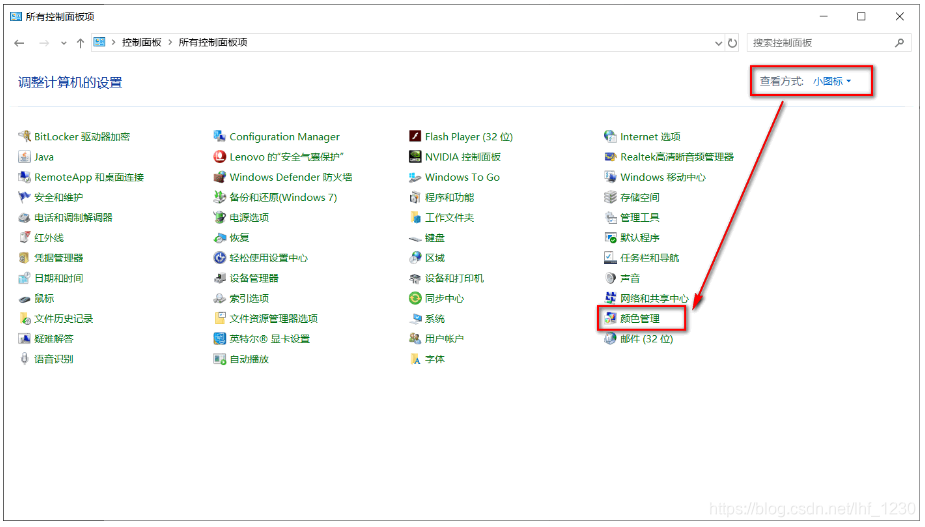
Task: Open 索引选项 link
Action: pyautogui.click(x=249, y=299)
